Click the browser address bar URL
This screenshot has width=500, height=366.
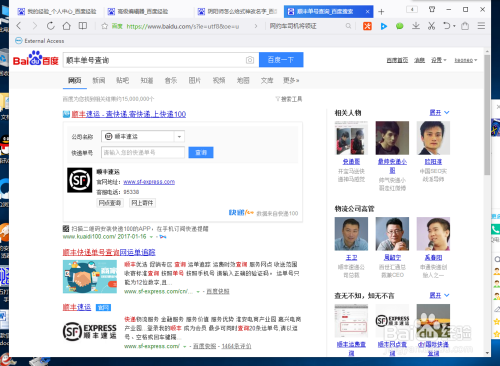point(183,26)
